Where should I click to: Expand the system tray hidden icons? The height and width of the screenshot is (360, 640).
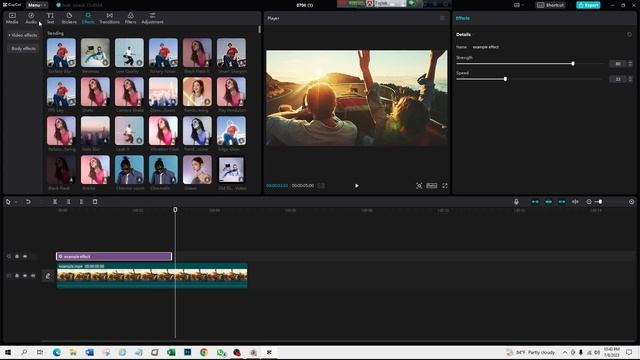click(565, 352)
